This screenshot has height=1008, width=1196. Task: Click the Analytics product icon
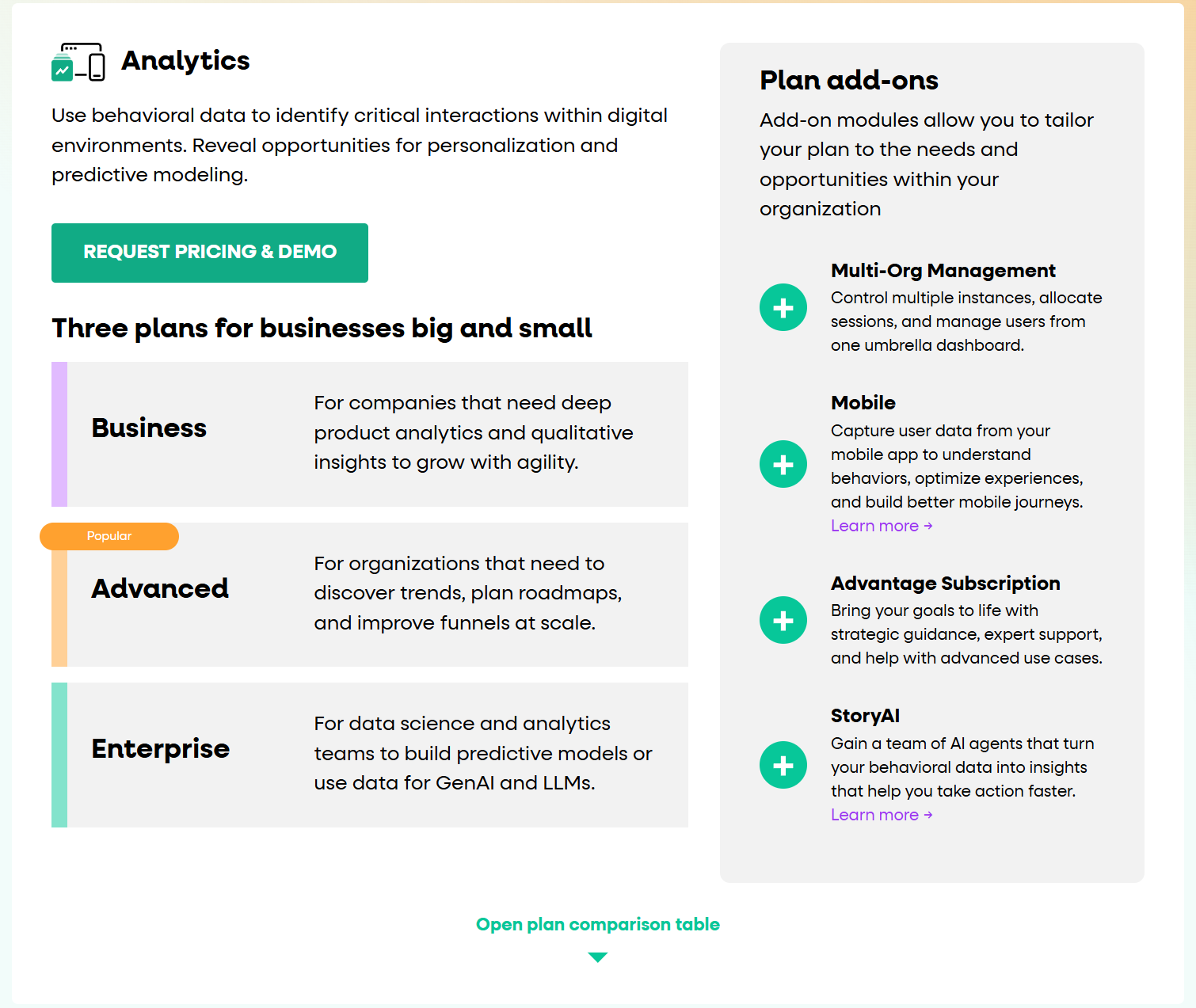tap(78, 62)
